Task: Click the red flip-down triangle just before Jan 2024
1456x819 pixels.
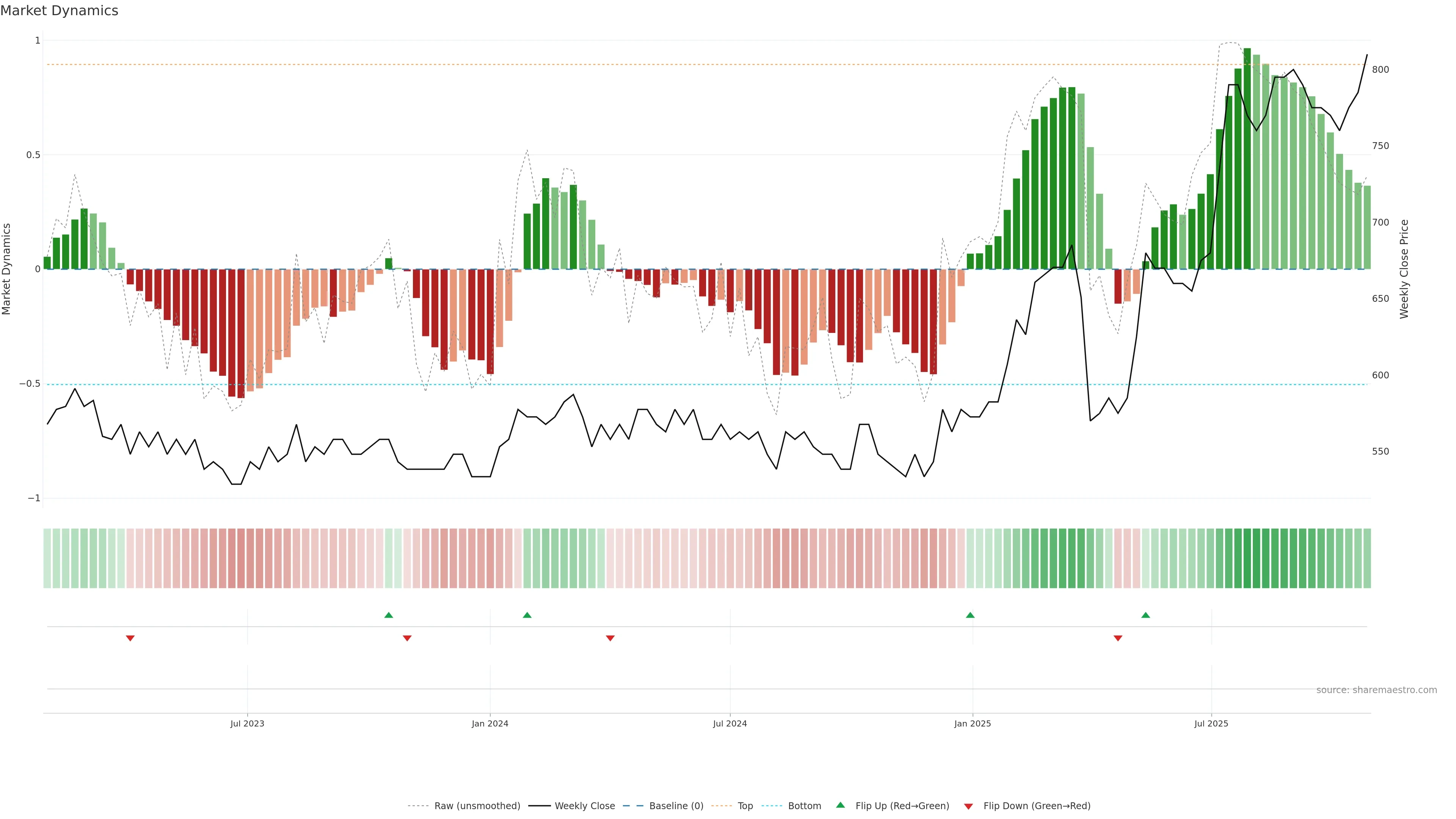Action: click(x=407, y=638)
